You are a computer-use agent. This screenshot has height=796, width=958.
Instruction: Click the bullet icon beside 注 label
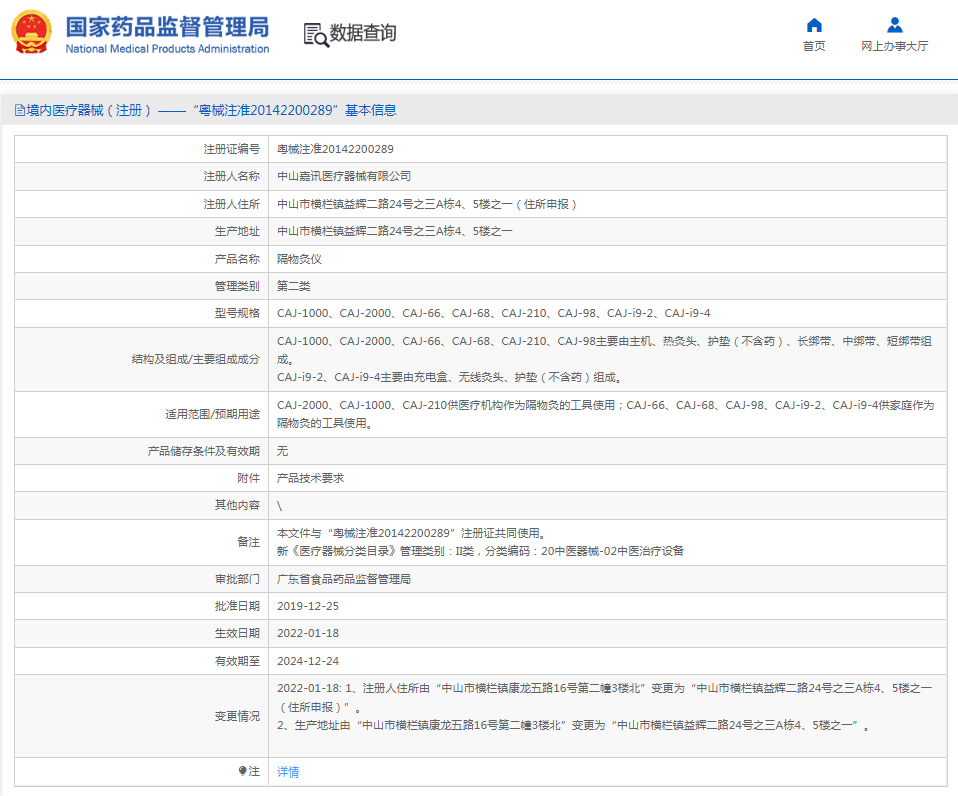pyautogui.click(x=243, y=771)
